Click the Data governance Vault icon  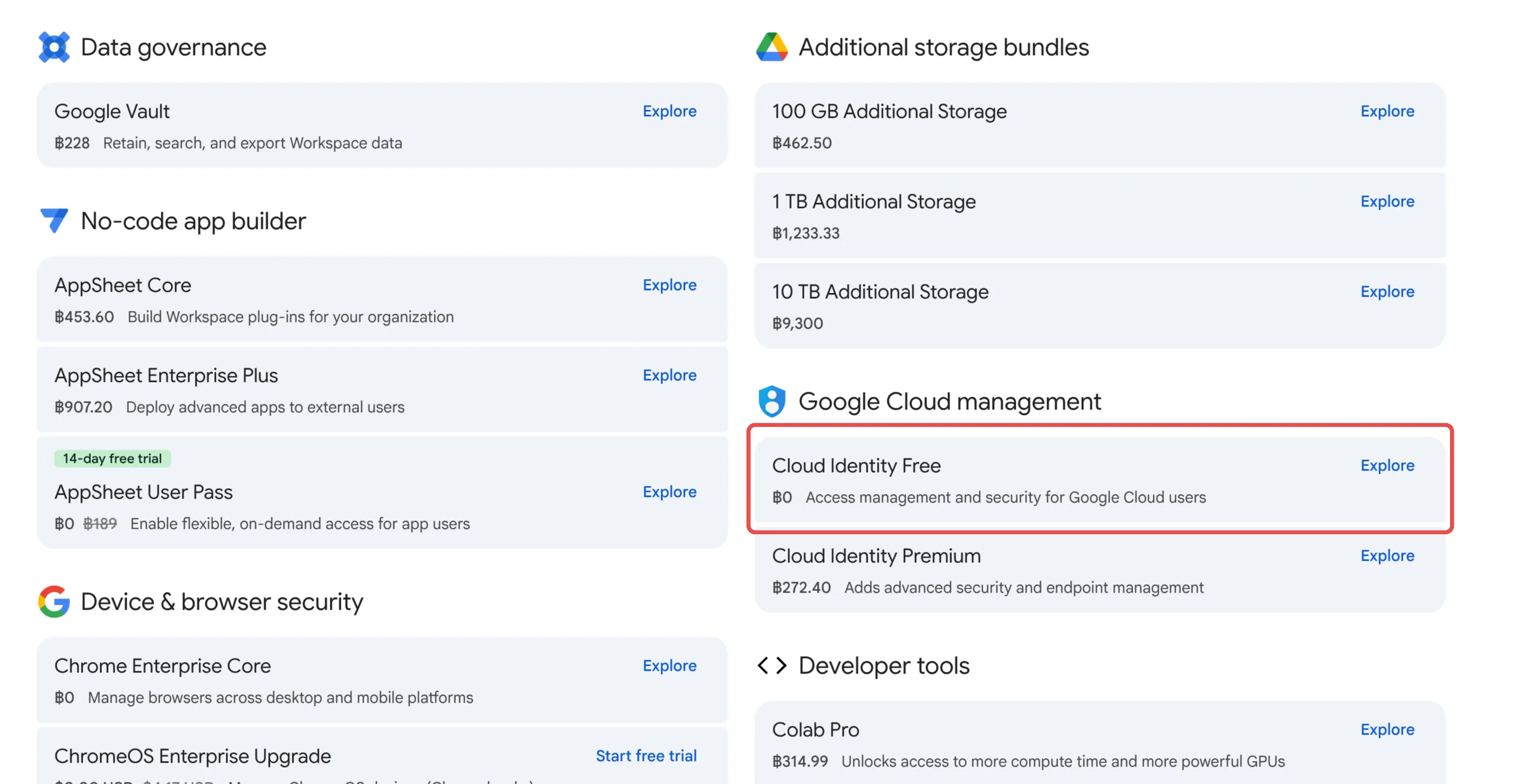click(54, 47)
